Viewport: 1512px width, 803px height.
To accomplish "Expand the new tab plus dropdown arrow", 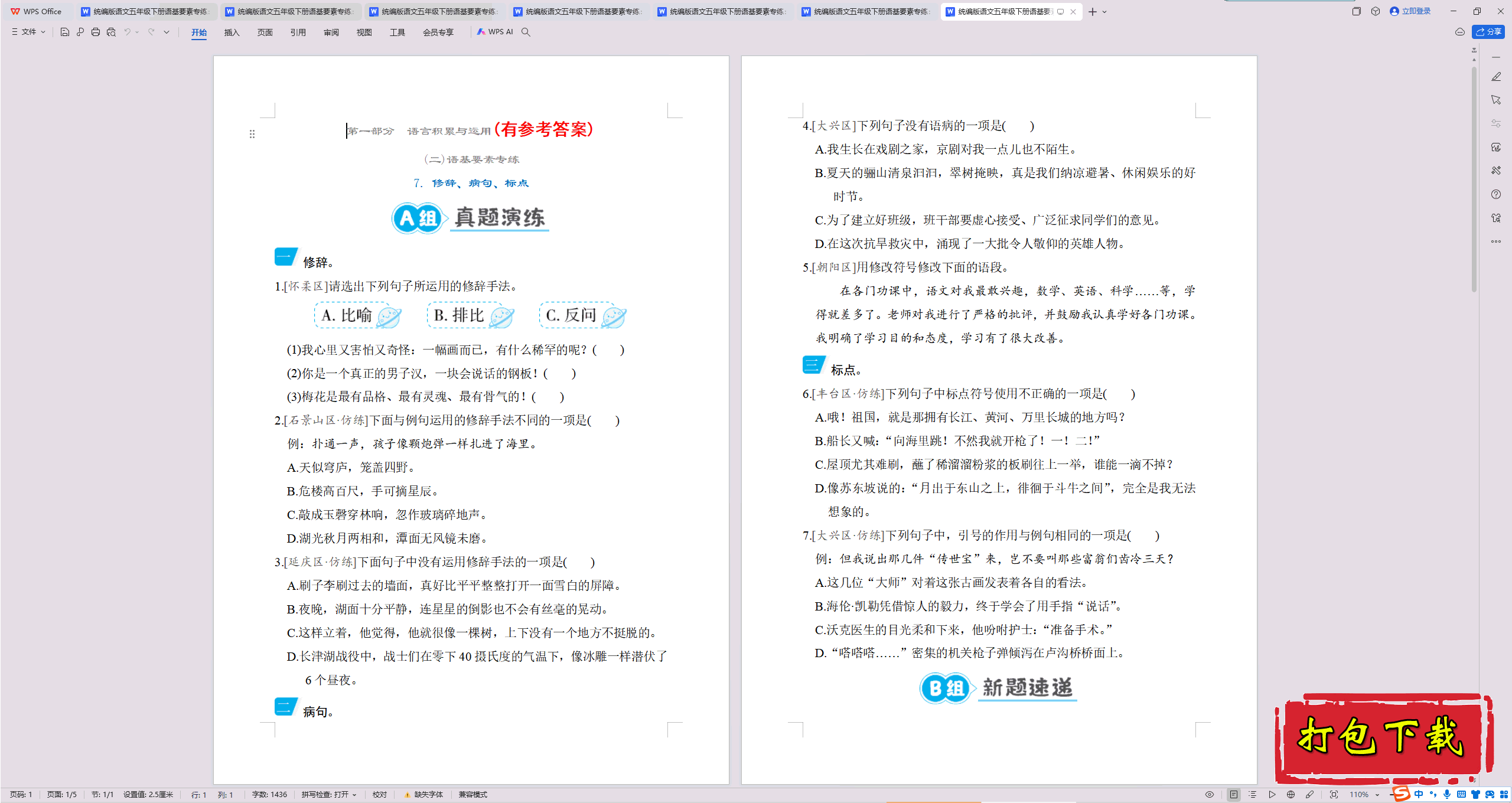I will [1104, 12].
